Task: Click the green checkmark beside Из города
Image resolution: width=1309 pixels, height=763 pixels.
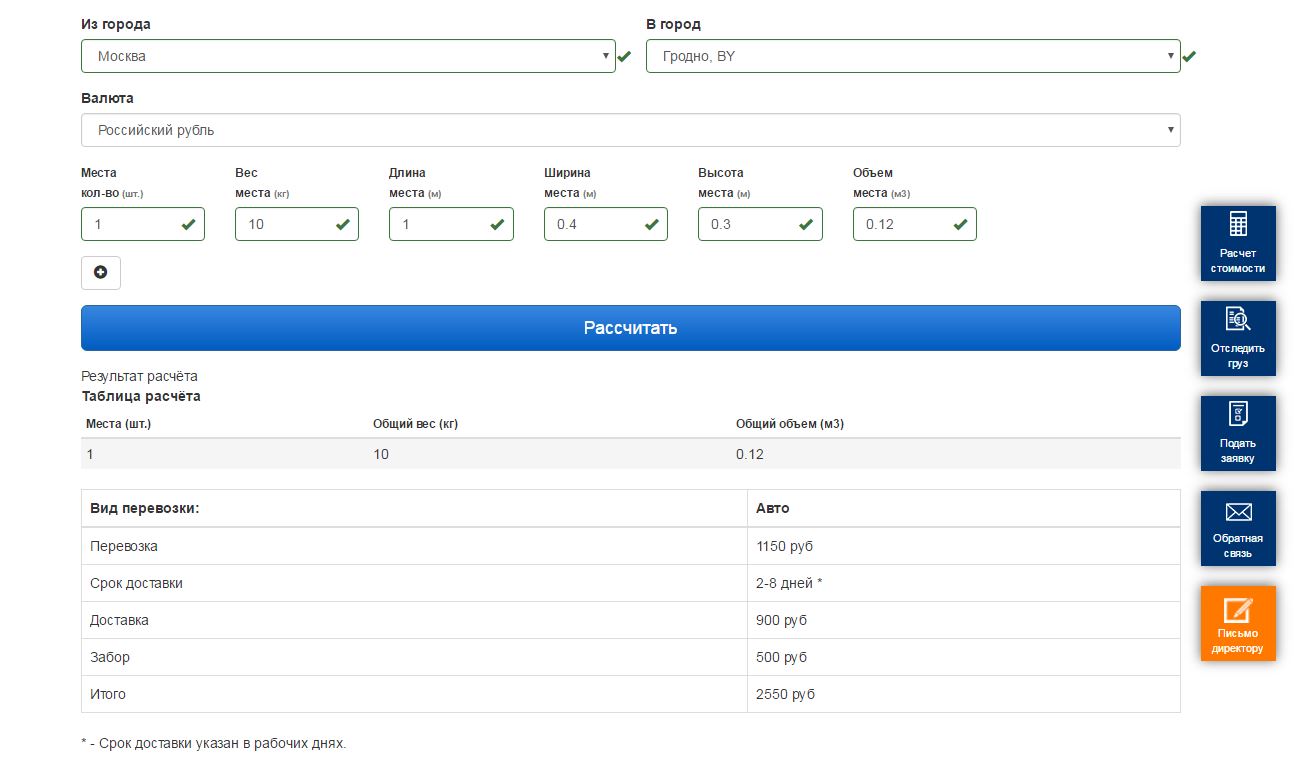Action: tap(624, 57)
